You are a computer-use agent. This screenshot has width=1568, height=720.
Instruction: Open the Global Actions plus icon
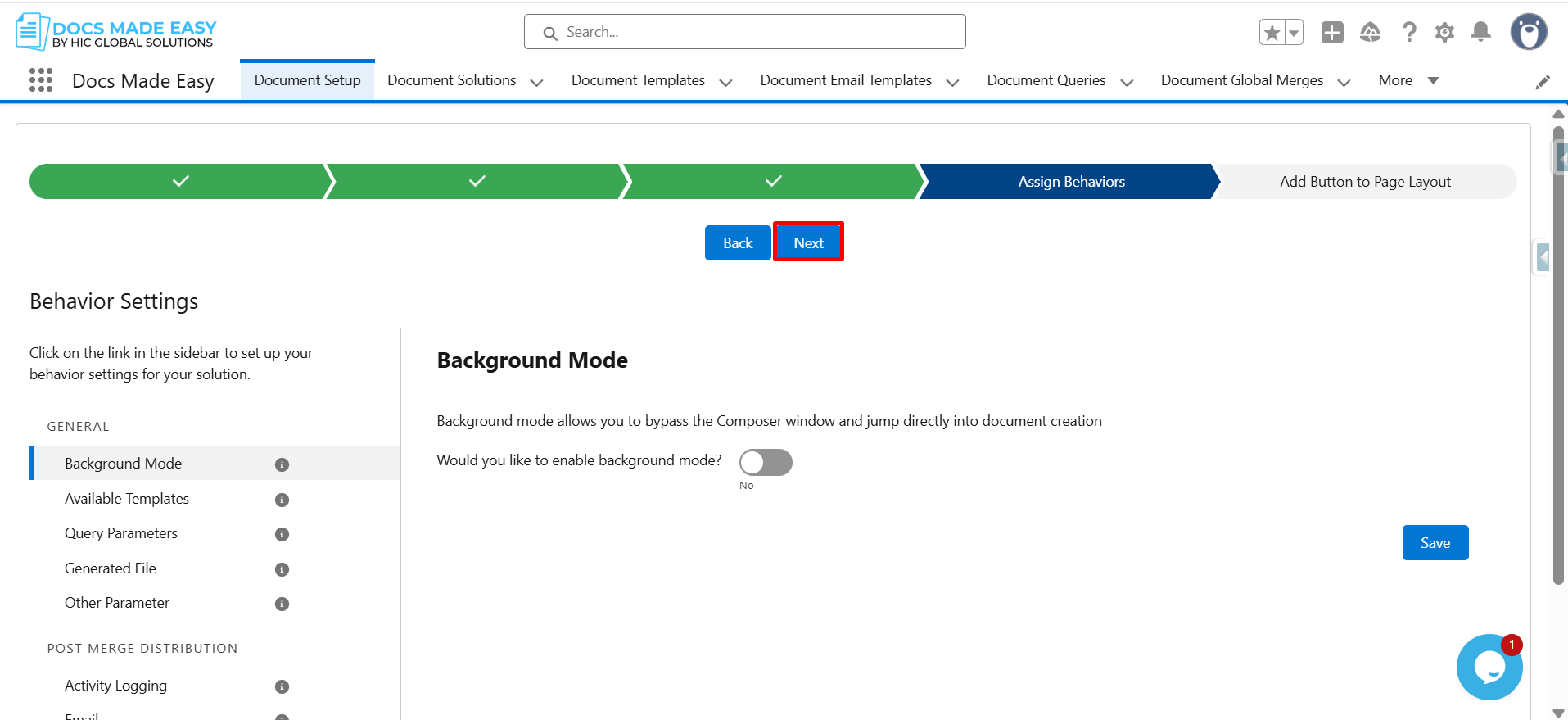click(1332, 33)
